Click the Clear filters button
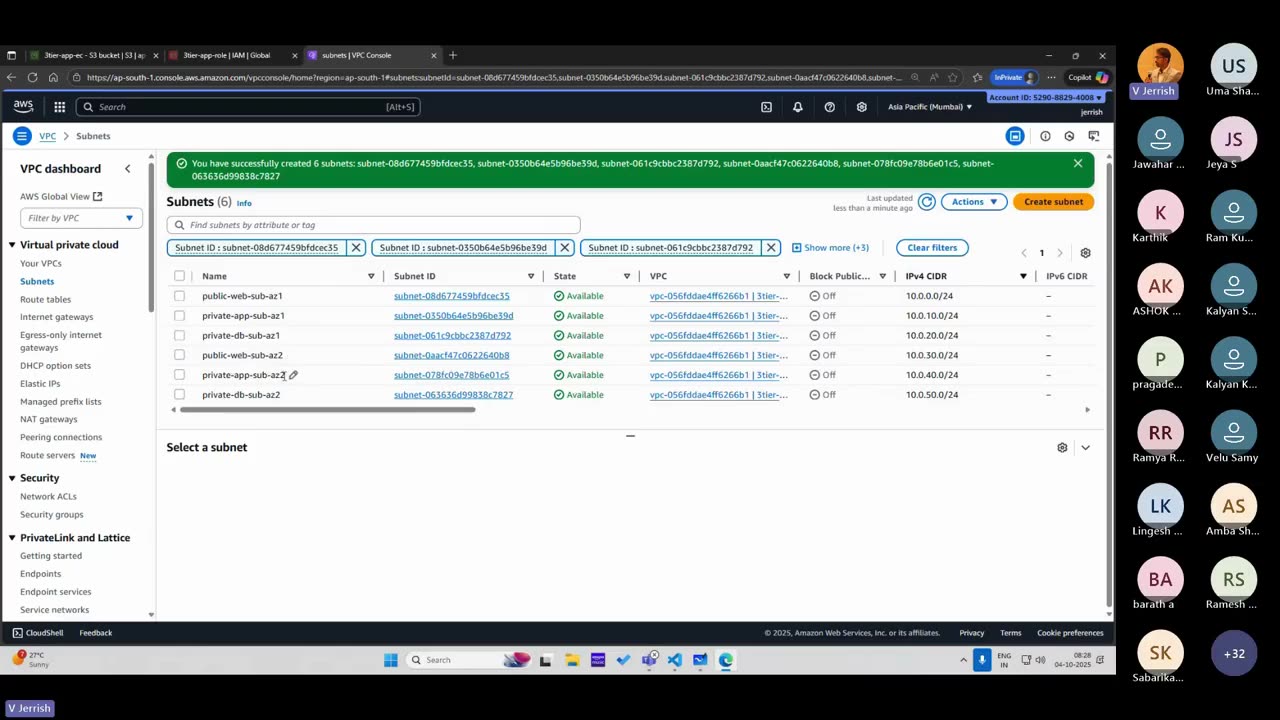Screen dimensions: 1280x720 pyautogui.click(x=932, y=248)
